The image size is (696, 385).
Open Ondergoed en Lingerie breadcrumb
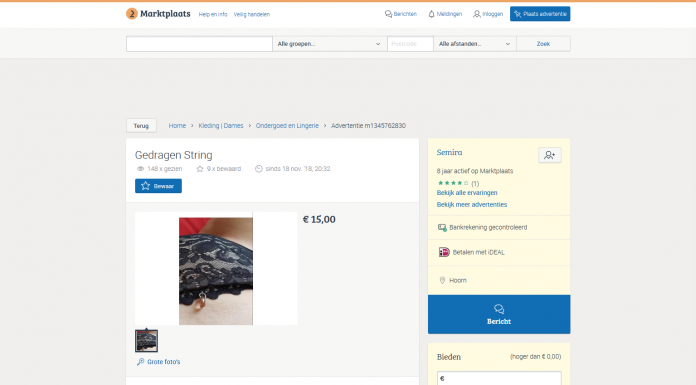(287, 126)
